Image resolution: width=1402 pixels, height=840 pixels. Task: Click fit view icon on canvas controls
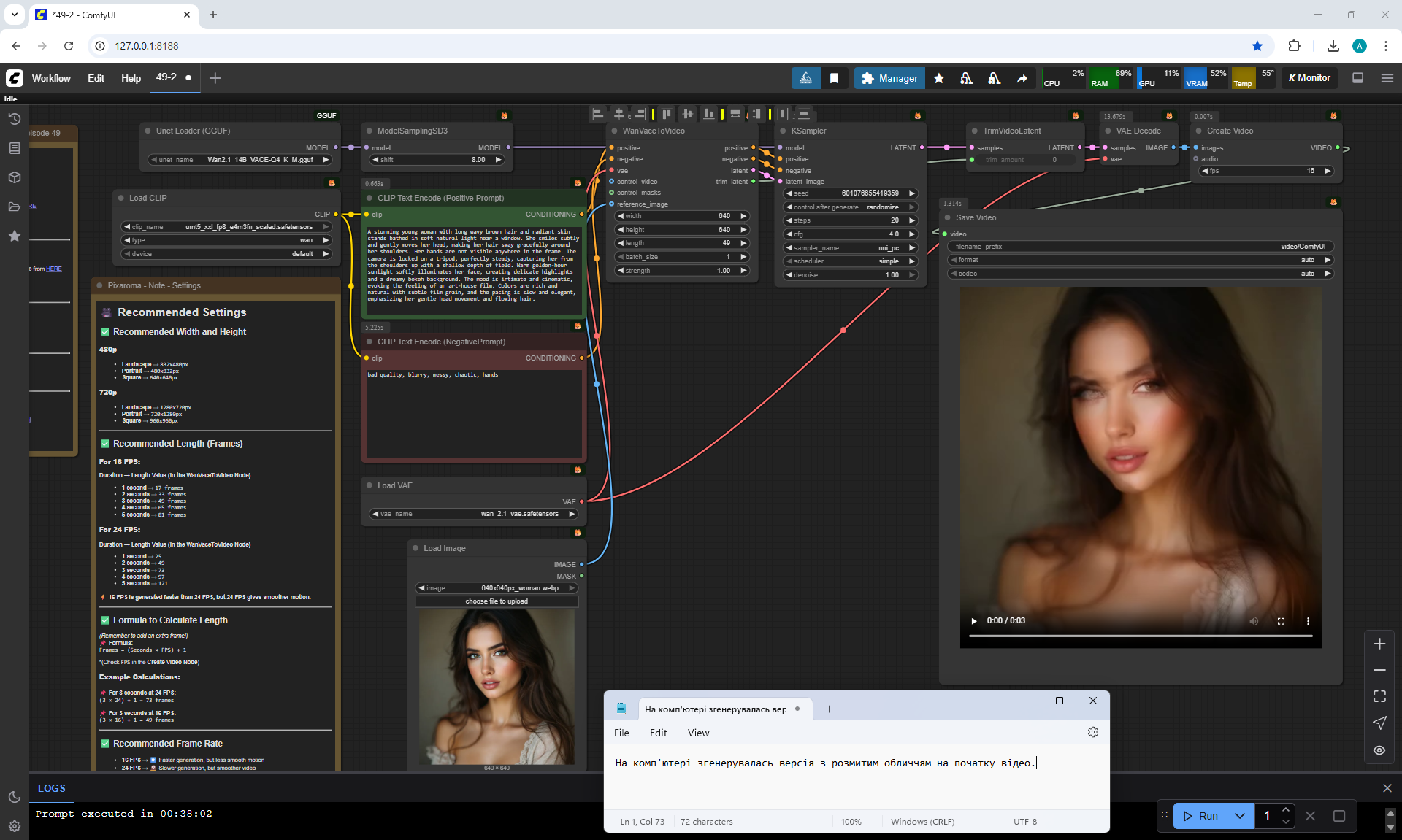1379,696
